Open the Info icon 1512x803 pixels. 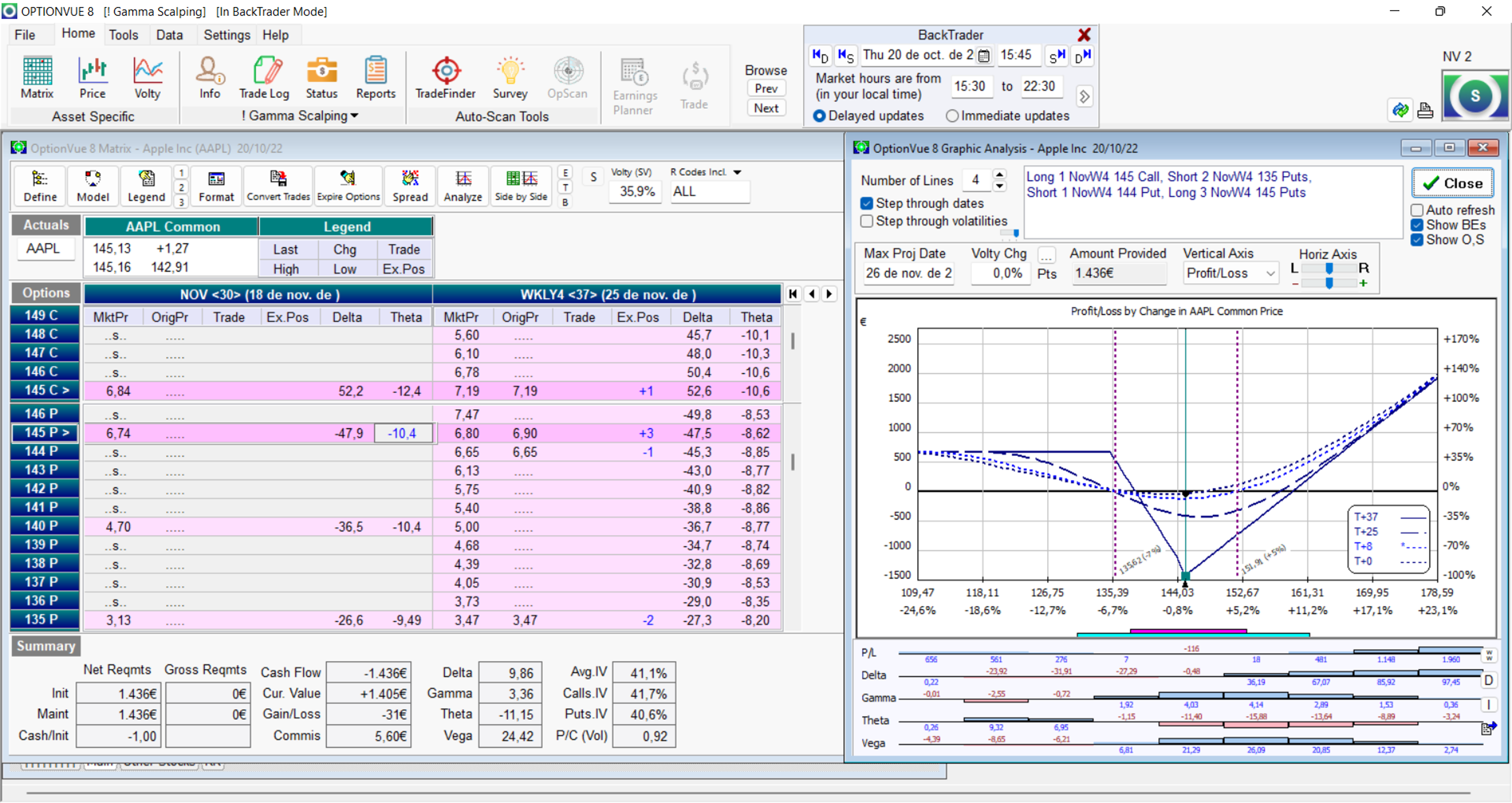click(210, 78)
